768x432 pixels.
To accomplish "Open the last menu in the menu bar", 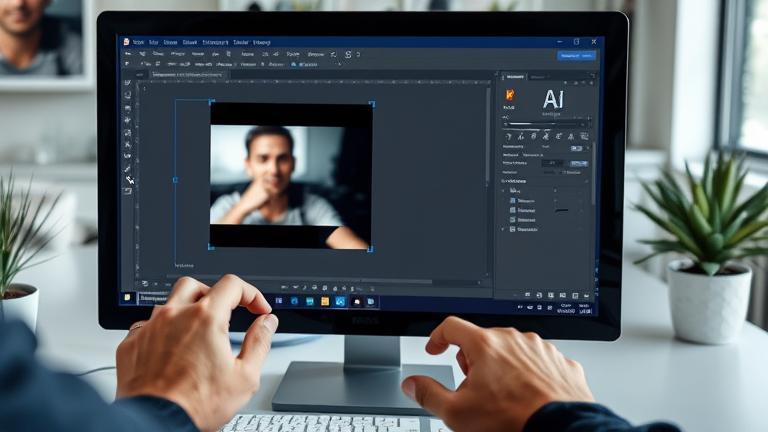I will (x=262, y=43).
